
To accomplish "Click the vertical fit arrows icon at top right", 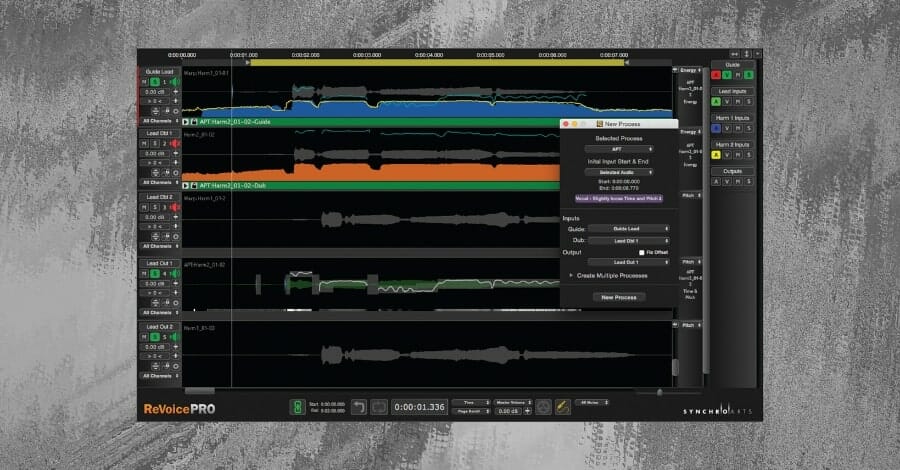I will pyautogui.click(x=747, y=54).
